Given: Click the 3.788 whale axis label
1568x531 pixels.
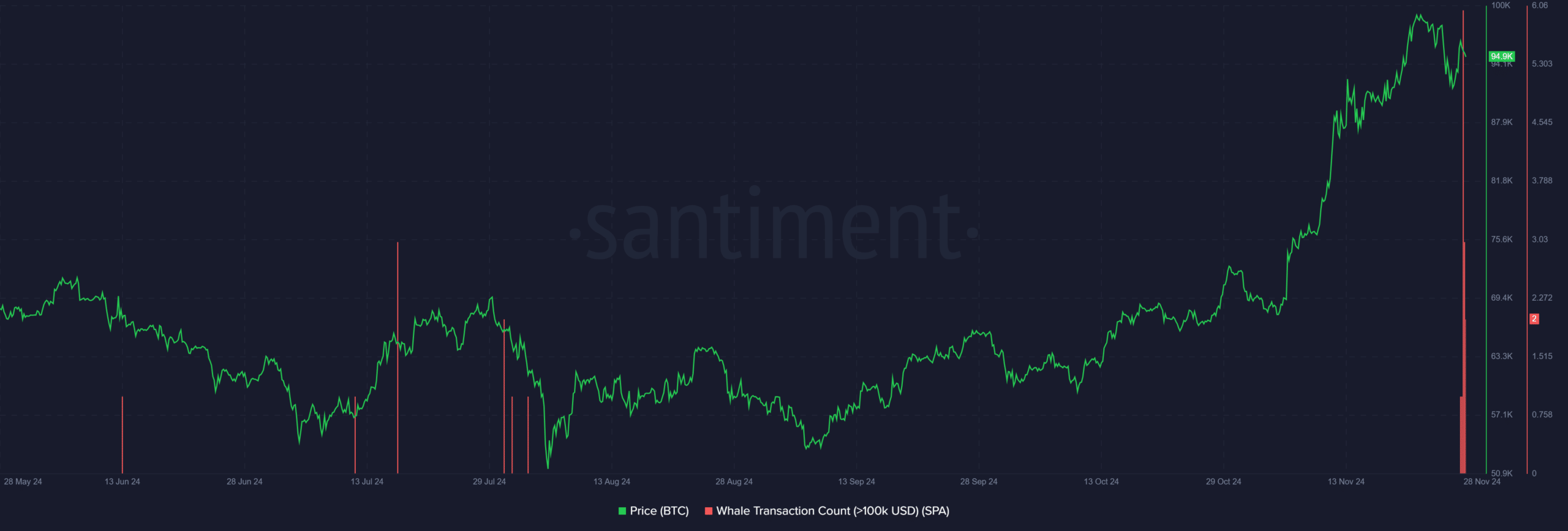Looking at the screenshot, I should point(1542,181).
